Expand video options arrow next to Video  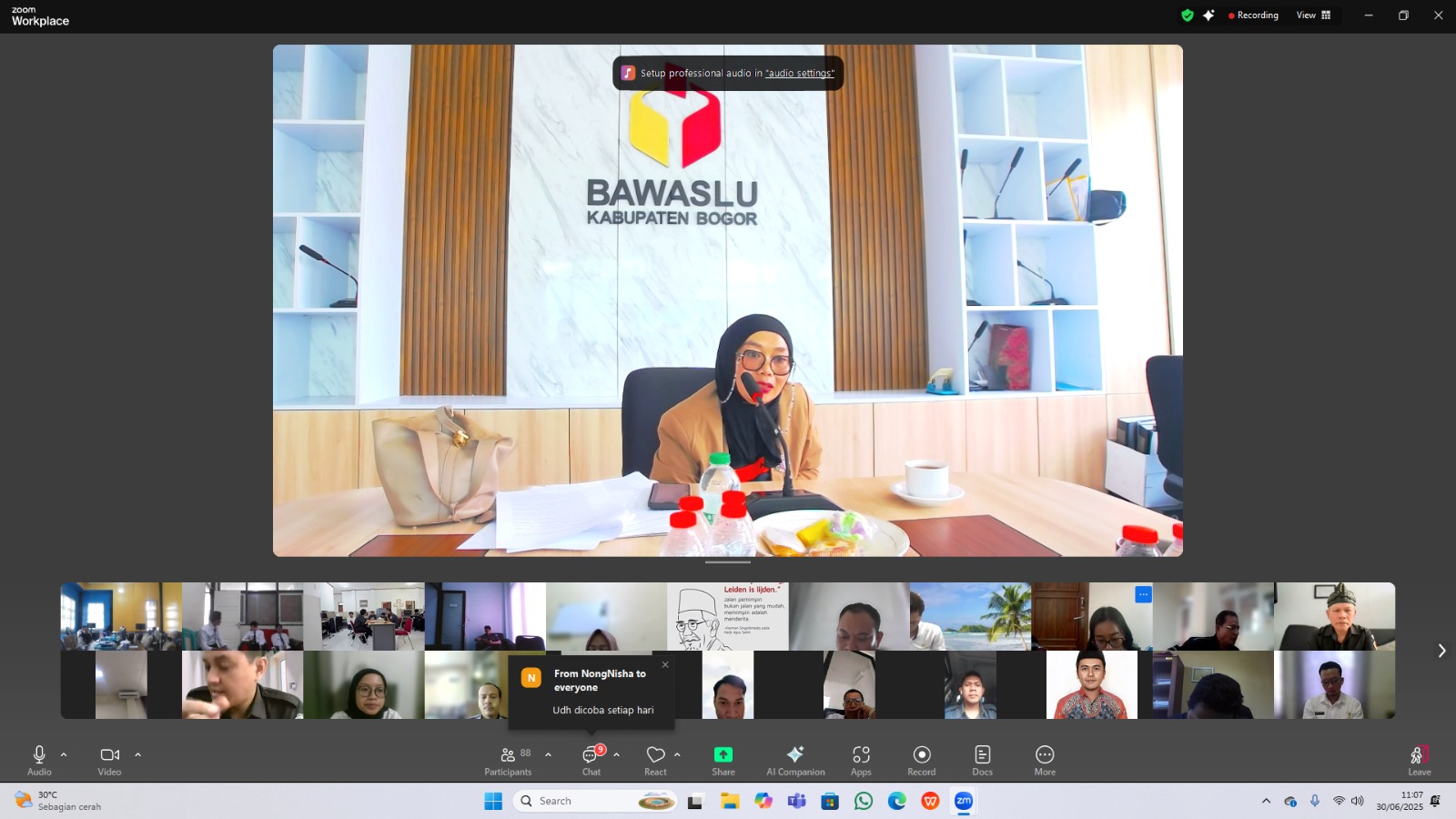tap(138, 754)
